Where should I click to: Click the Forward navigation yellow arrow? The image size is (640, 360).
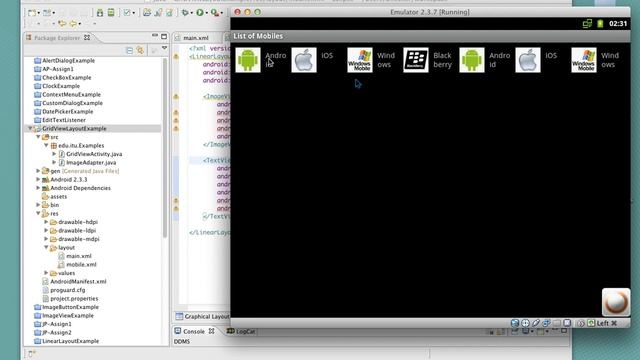73,24
